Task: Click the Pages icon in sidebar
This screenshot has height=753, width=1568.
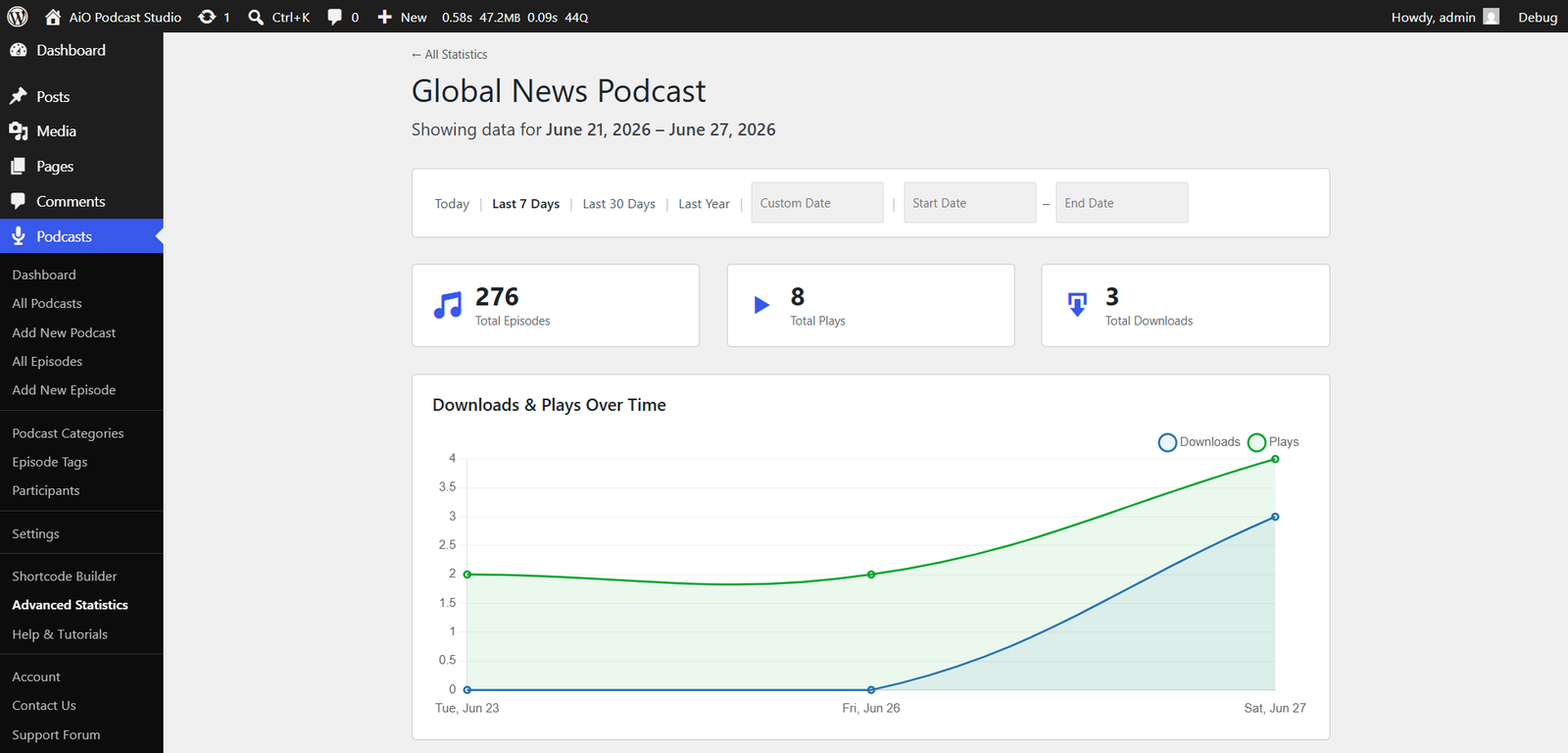Action: [18, 167]
